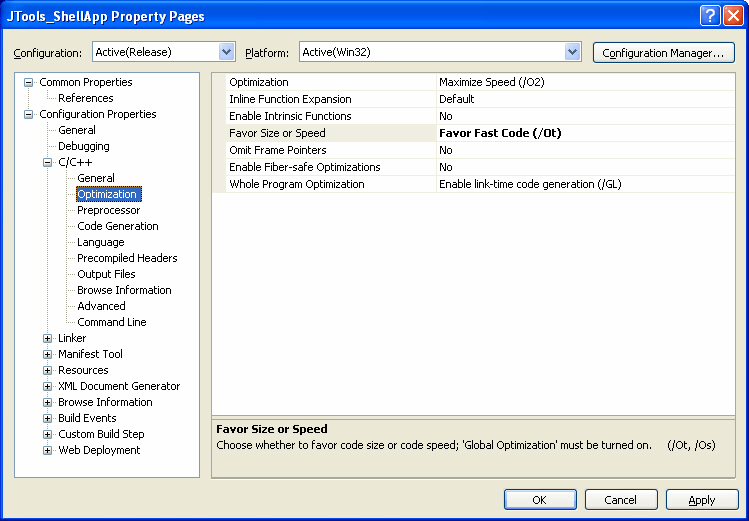Viewport: 749px width, 521px height.
Task: Select the Advanced tree item
Action: tap(101, 306)
